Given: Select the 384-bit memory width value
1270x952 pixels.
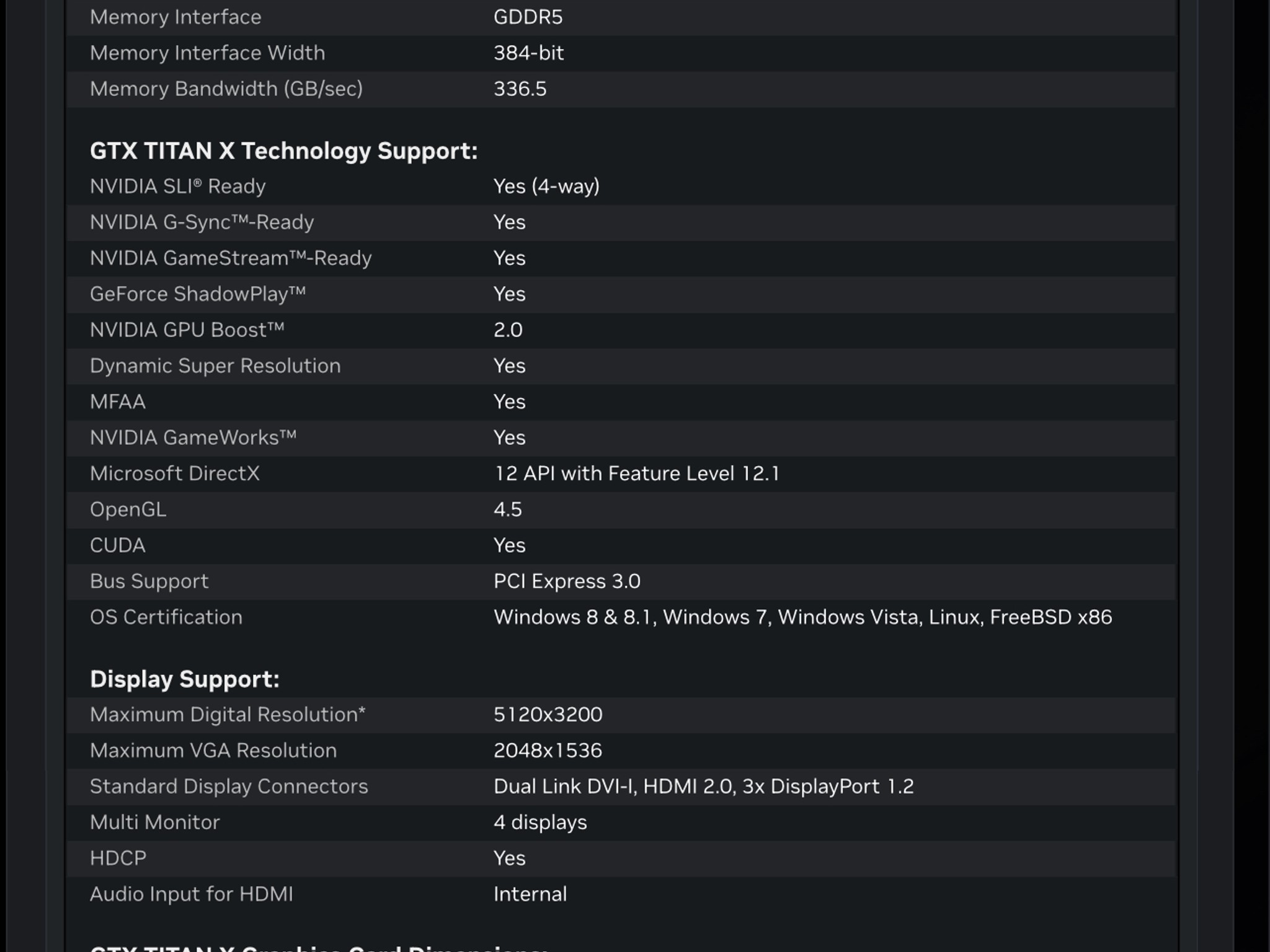Looking at the screenshot, I should coord(528,53).
